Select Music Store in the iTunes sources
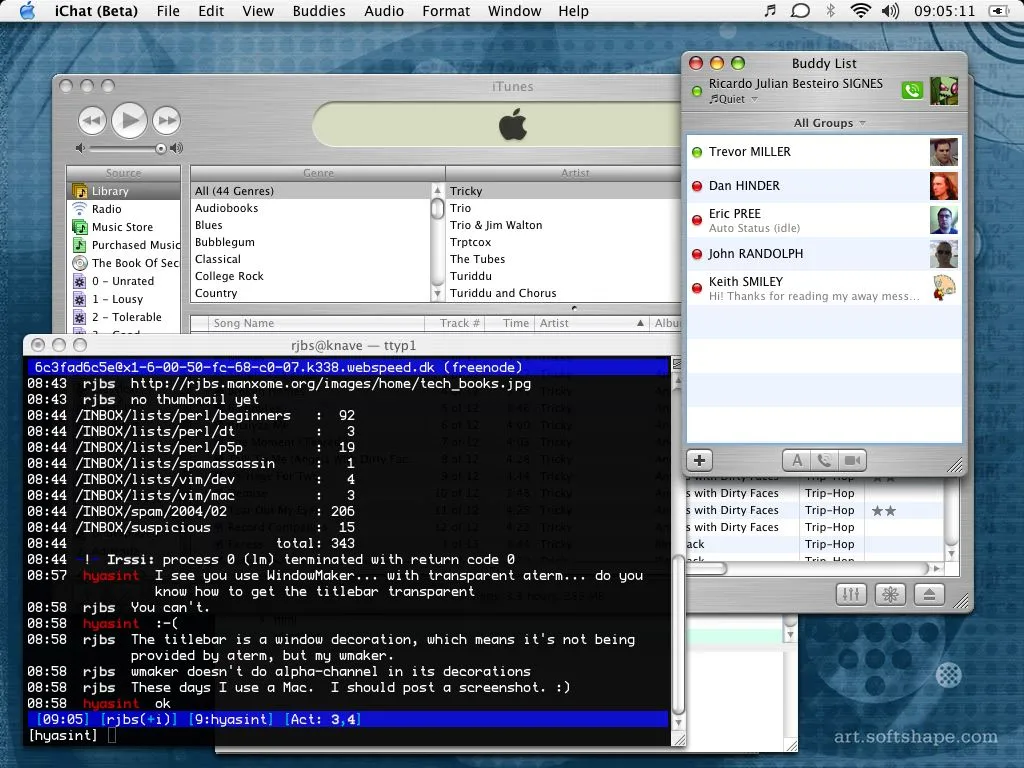The width and height of the screenshot is (1024, 768). (123, 227)
